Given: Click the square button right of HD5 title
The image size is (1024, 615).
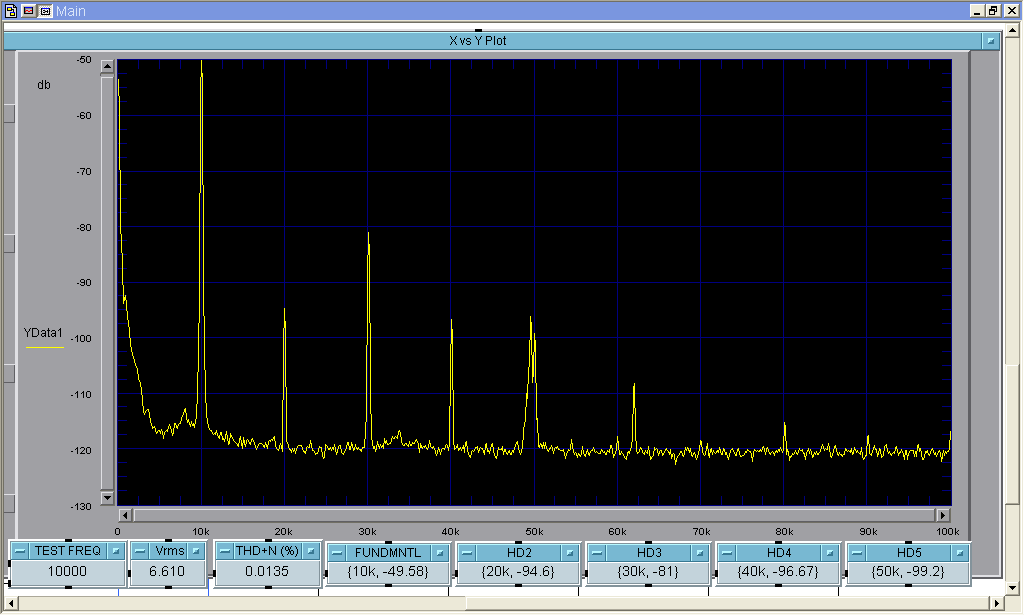Looking at the screenshot, I should tap(959, 553).
